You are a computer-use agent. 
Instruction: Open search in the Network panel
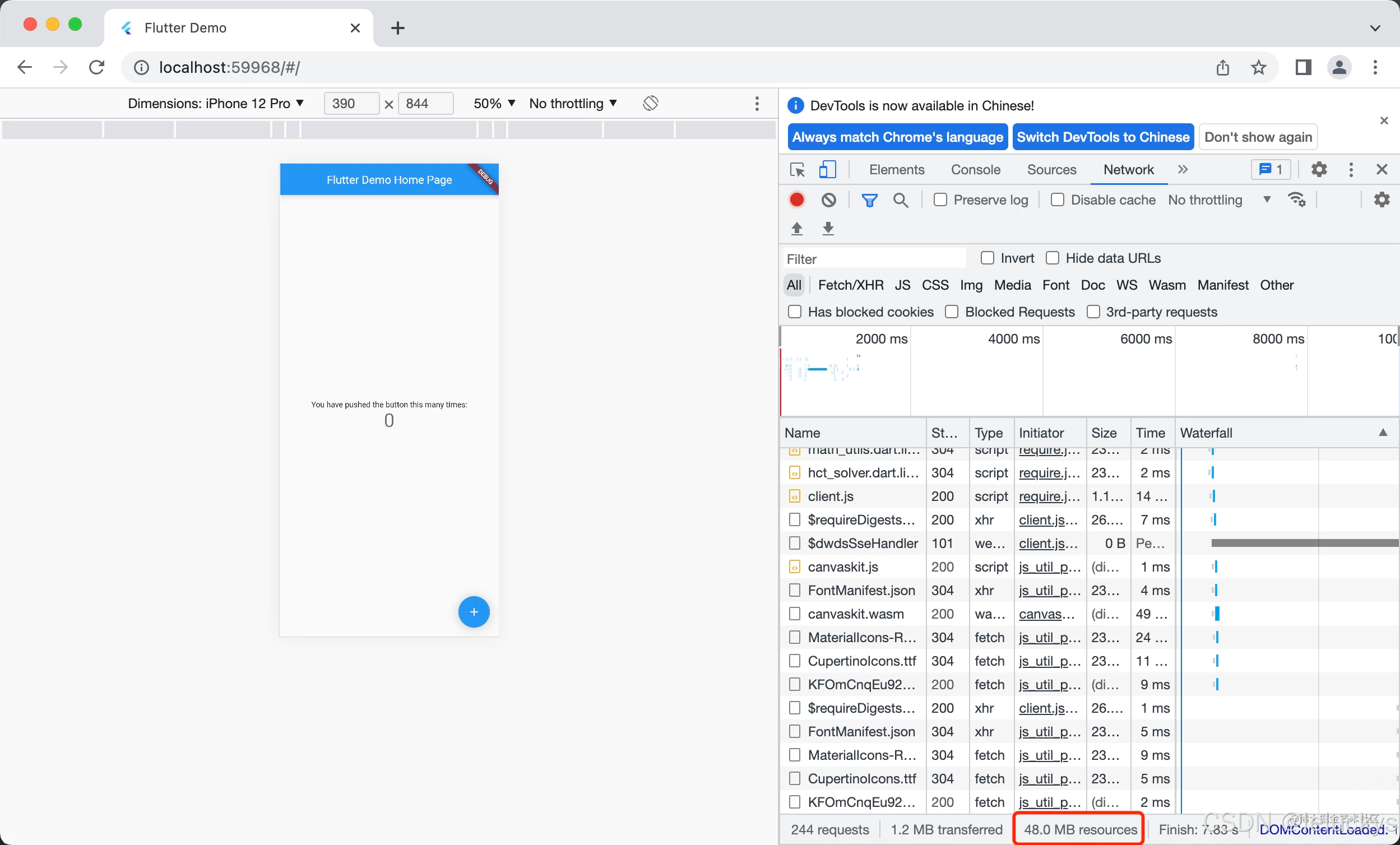(901, 199)
